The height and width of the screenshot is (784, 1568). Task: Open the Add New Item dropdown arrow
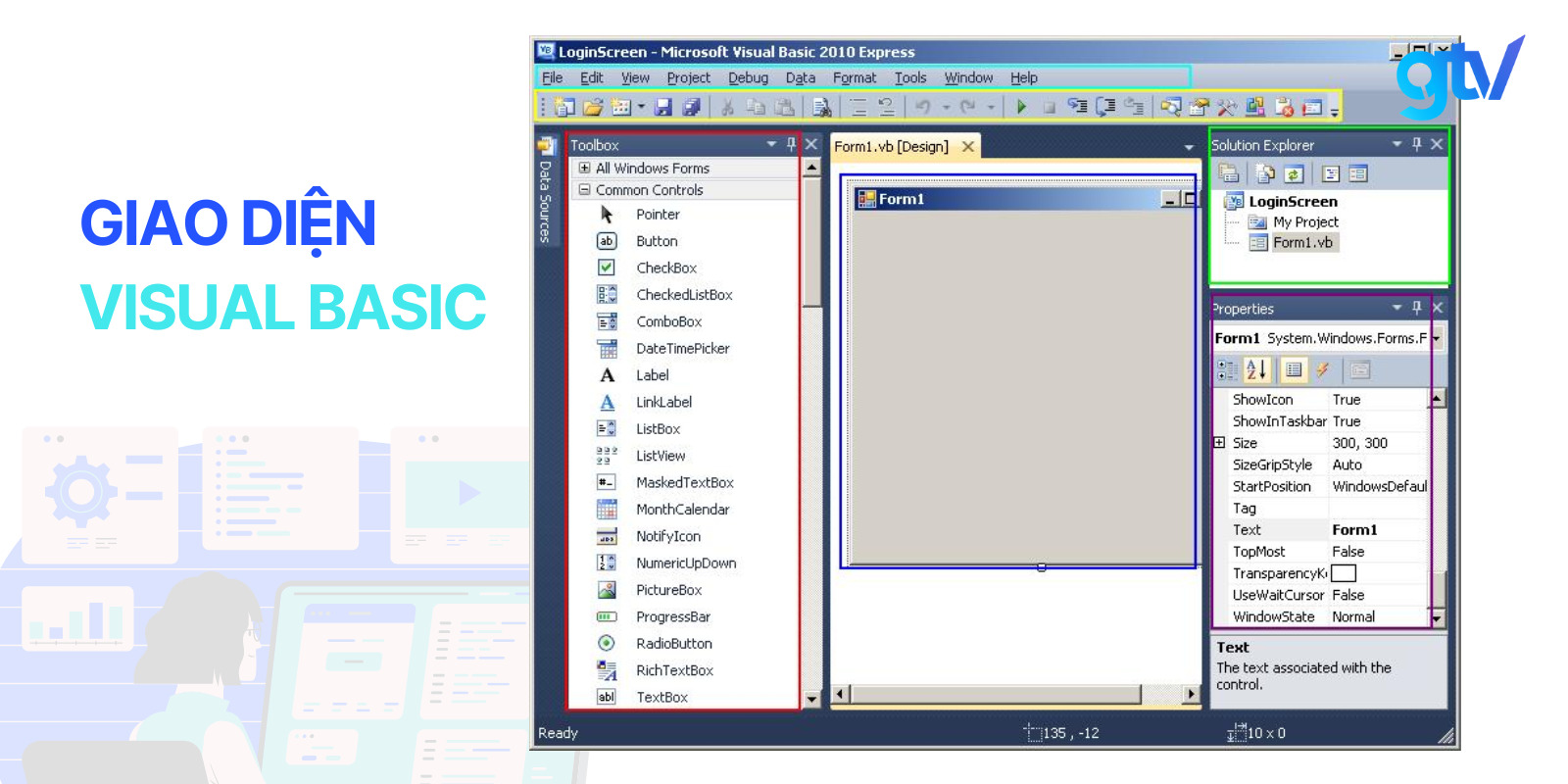click(641, 107)
